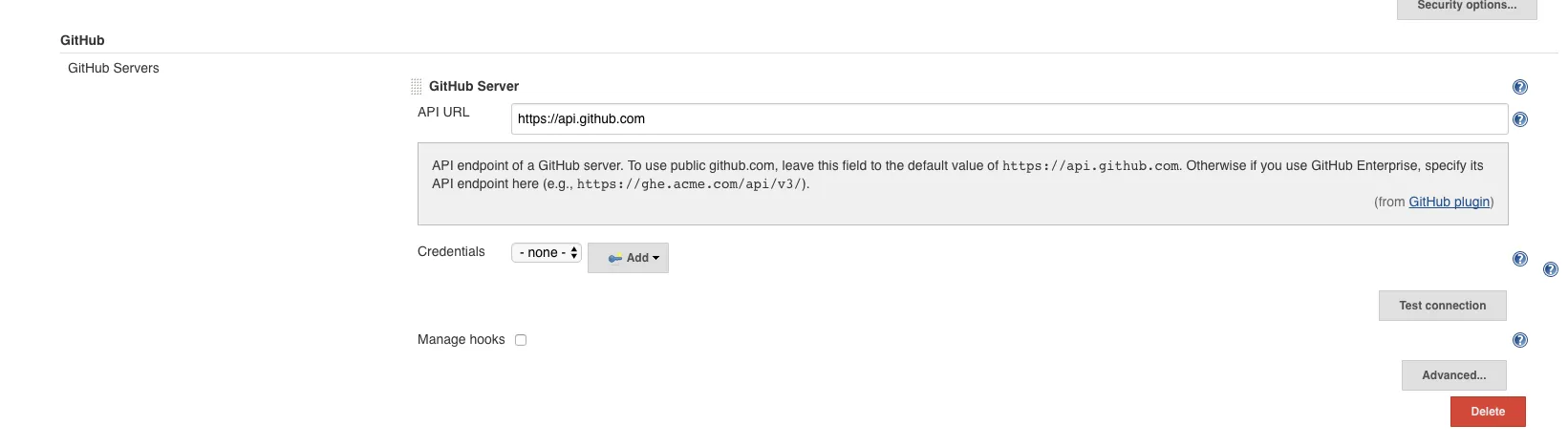The height and width of the screenshot is (447, 1568).
Task: Expand the Add credentials dropdown arrow
Action: tap(656, 258)
